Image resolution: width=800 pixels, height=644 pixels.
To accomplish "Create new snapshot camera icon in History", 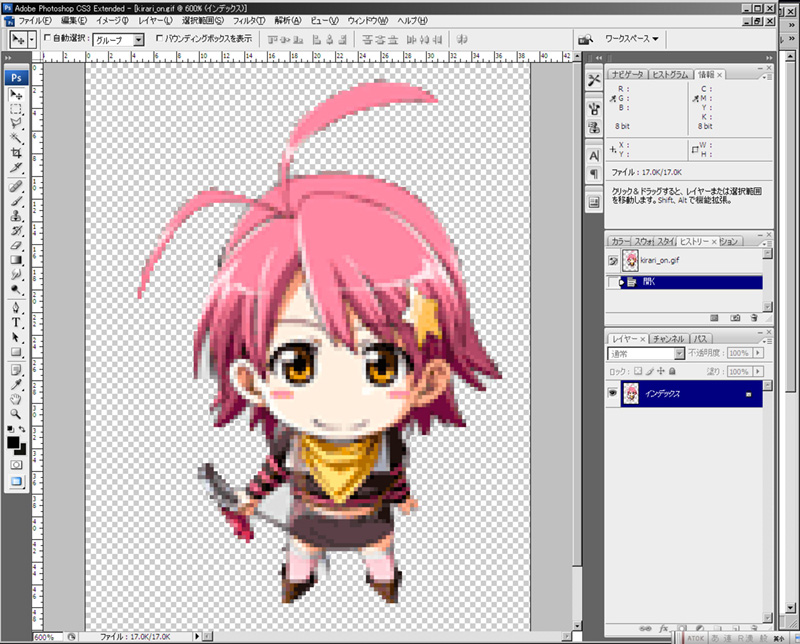I will click(x=735, y=318).
